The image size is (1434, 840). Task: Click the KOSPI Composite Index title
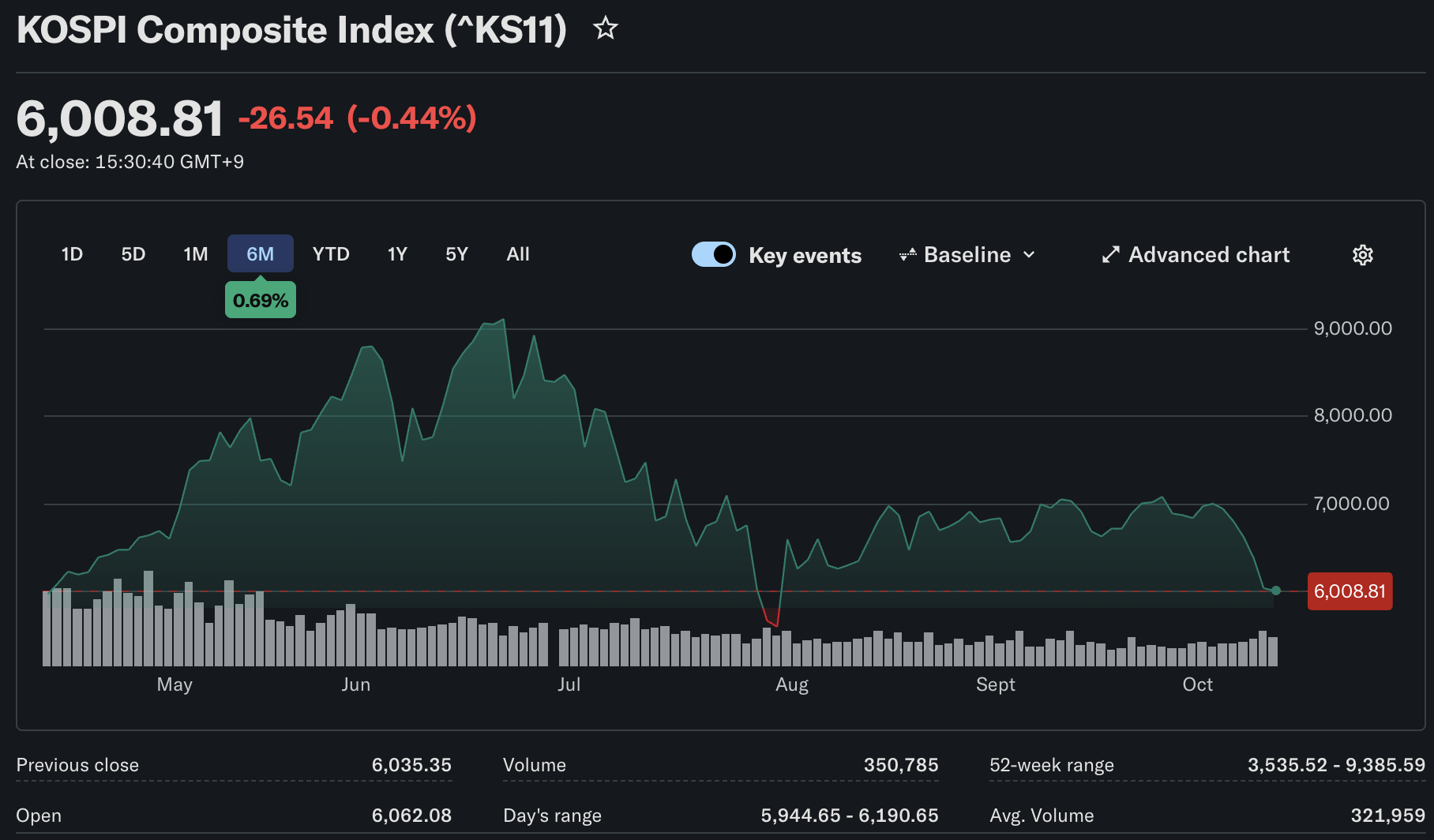[x=292, y=30]
